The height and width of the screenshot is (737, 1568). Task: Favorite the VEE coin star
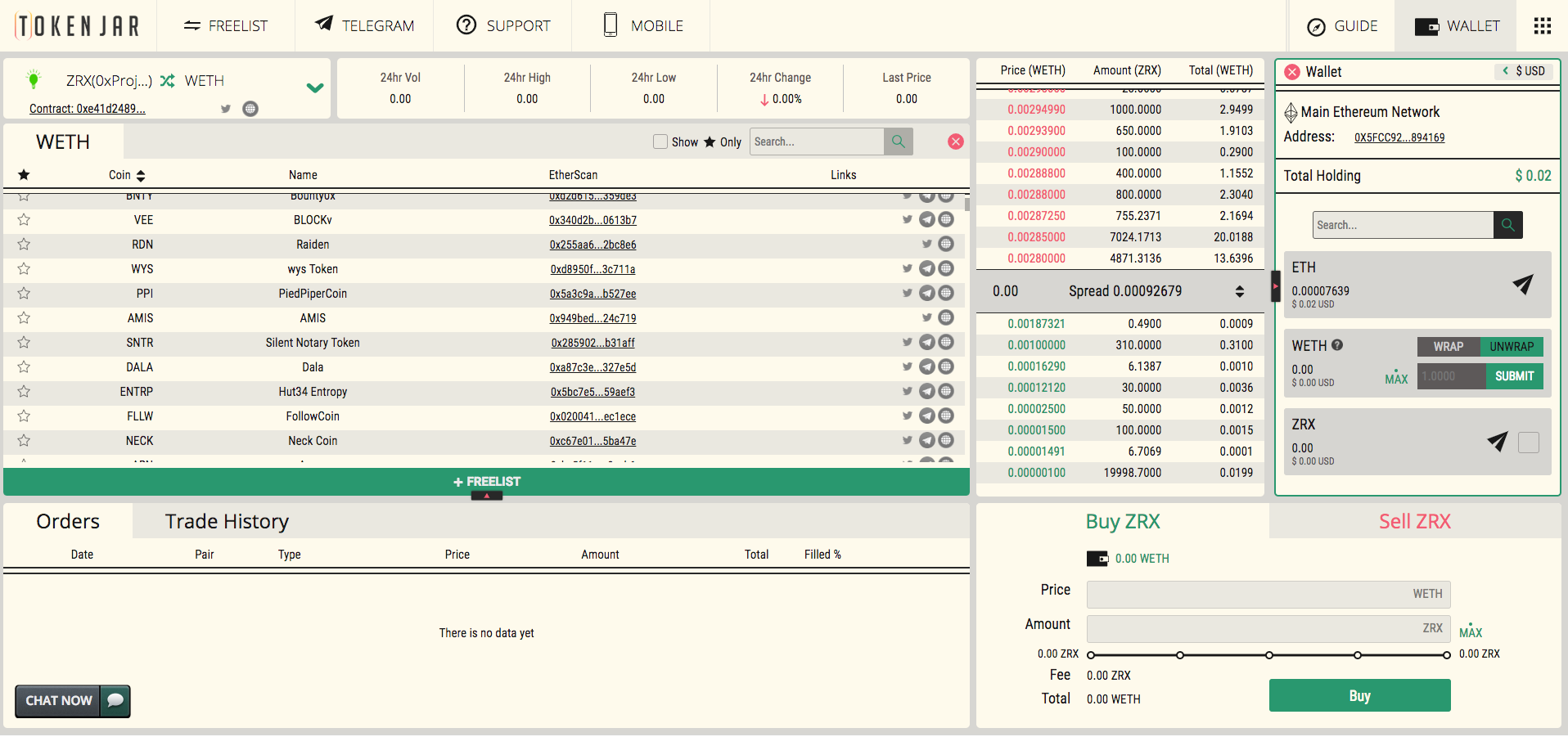[x=24, y=219]
